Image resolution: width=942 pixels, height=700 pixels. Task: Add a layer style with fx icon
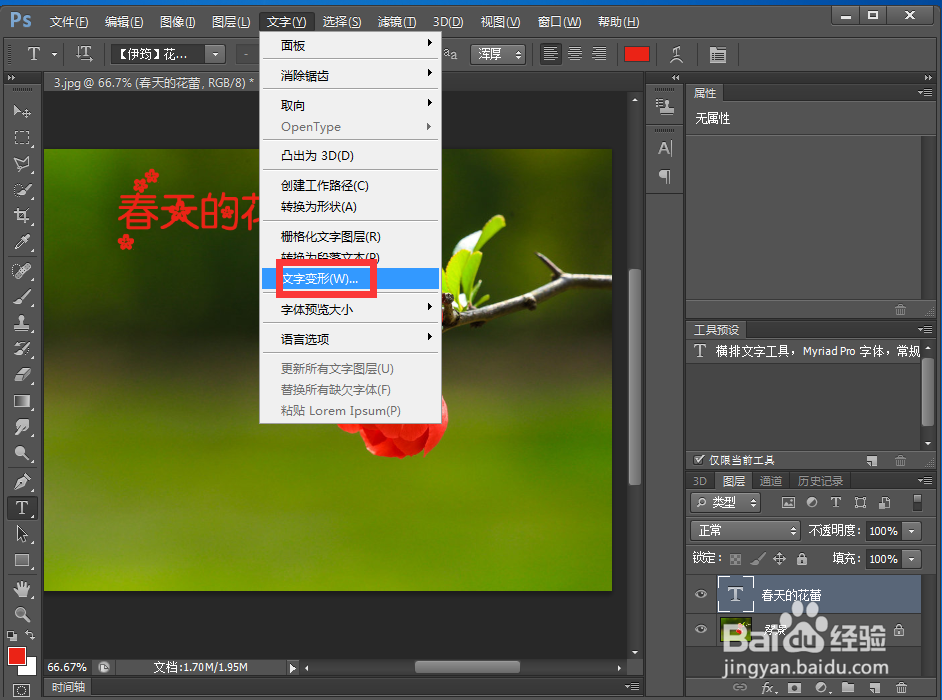767,687
